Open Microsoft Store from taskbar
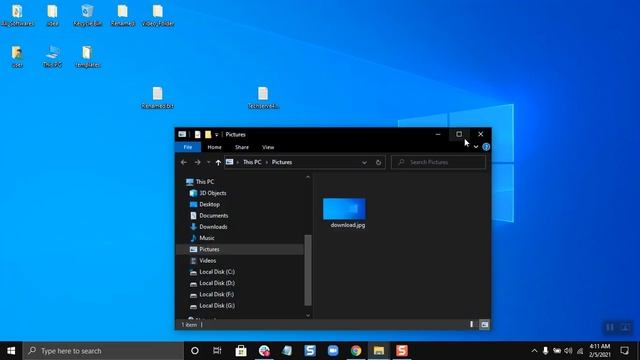The width and height of the screenshot is (640, 360). [x=241, y=351]
